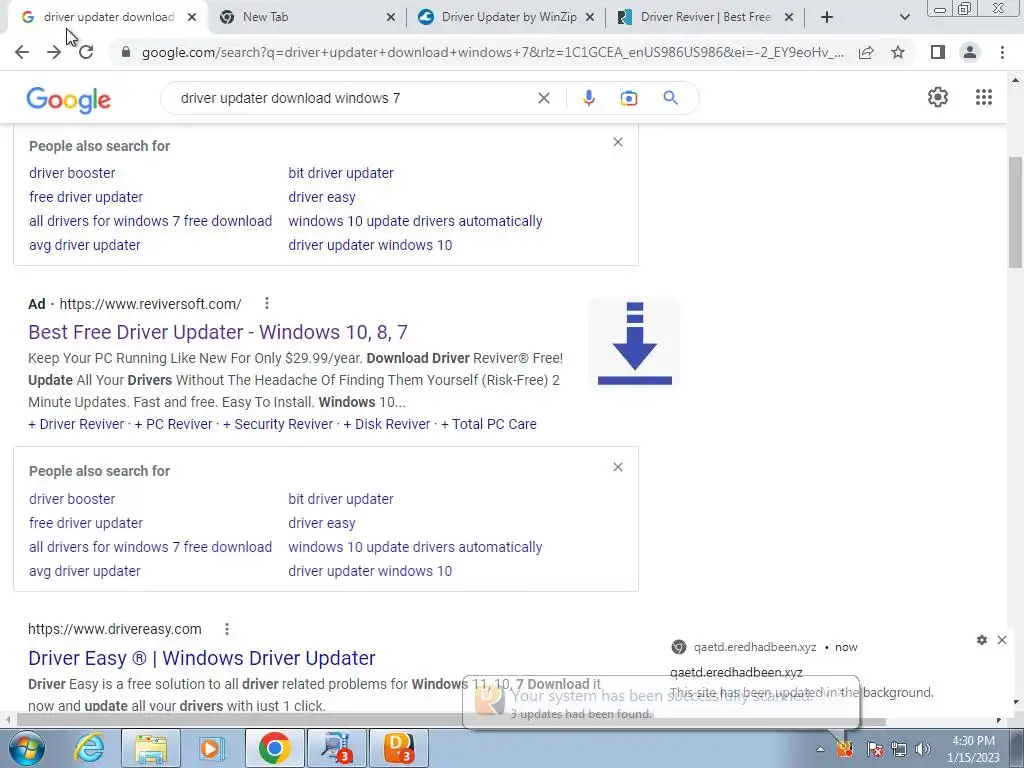This screenshot has height=768, width=1024.
Task: Click the address bar URL
Action: pos(492,52)
